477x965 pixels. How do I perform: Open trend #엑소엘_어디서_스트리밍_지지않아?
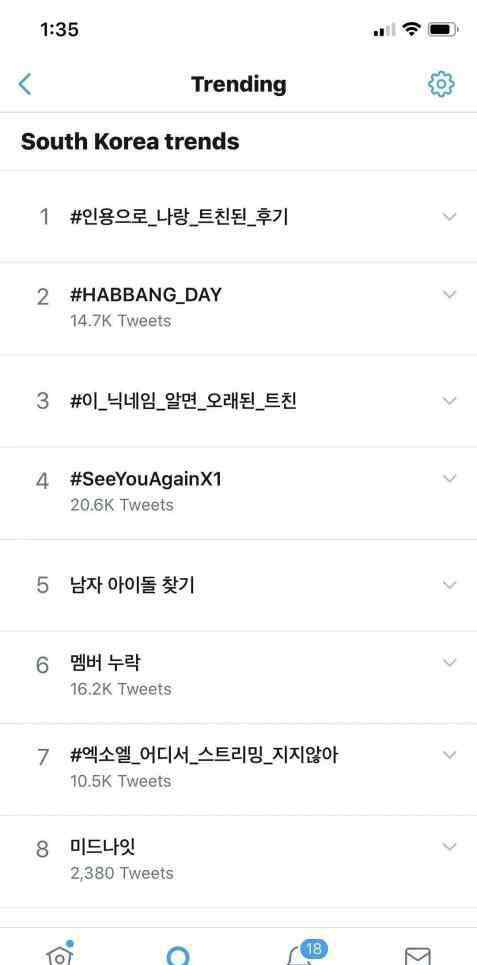click(x=238, y=769)
